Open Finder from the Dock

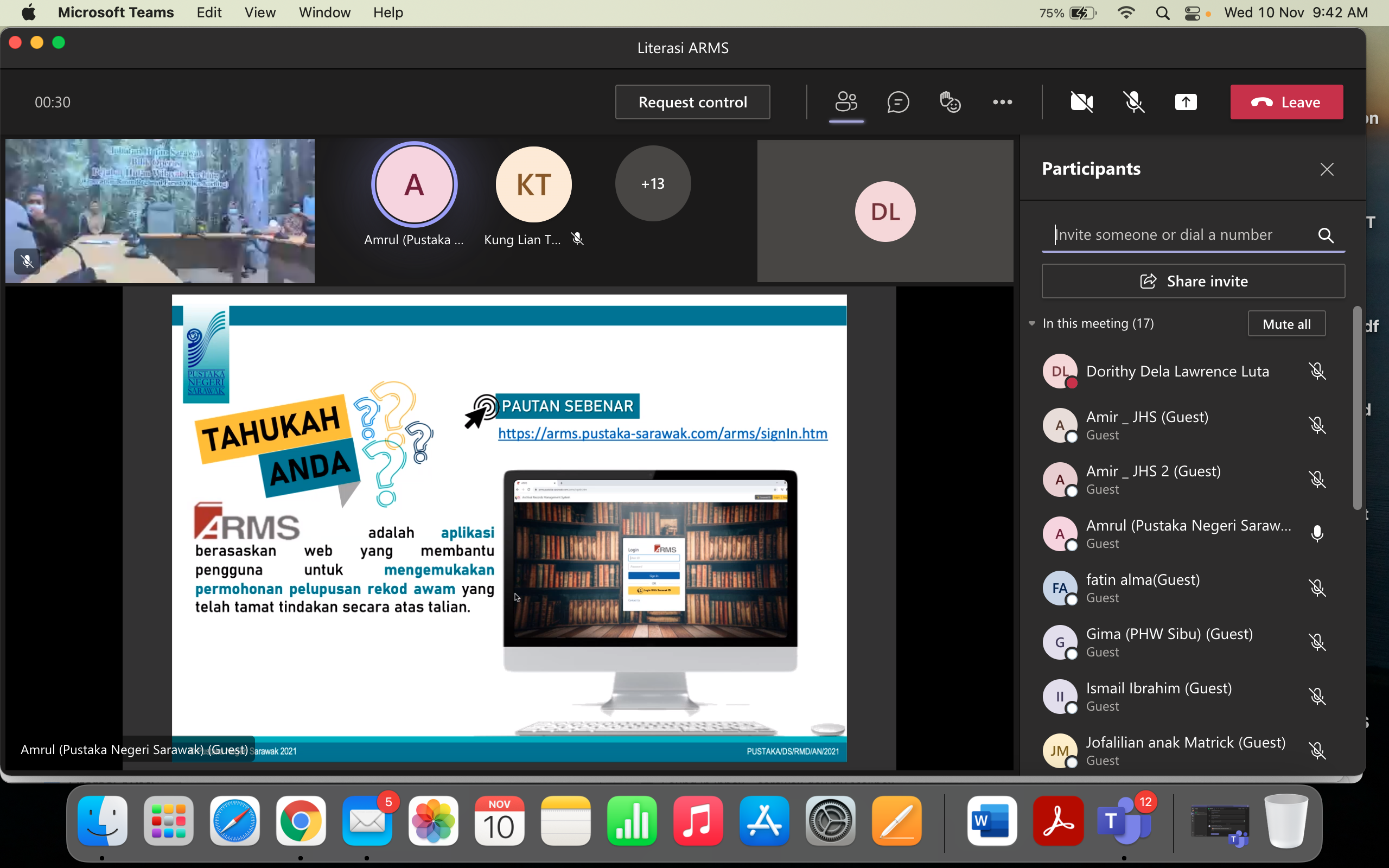click(102, 821)
